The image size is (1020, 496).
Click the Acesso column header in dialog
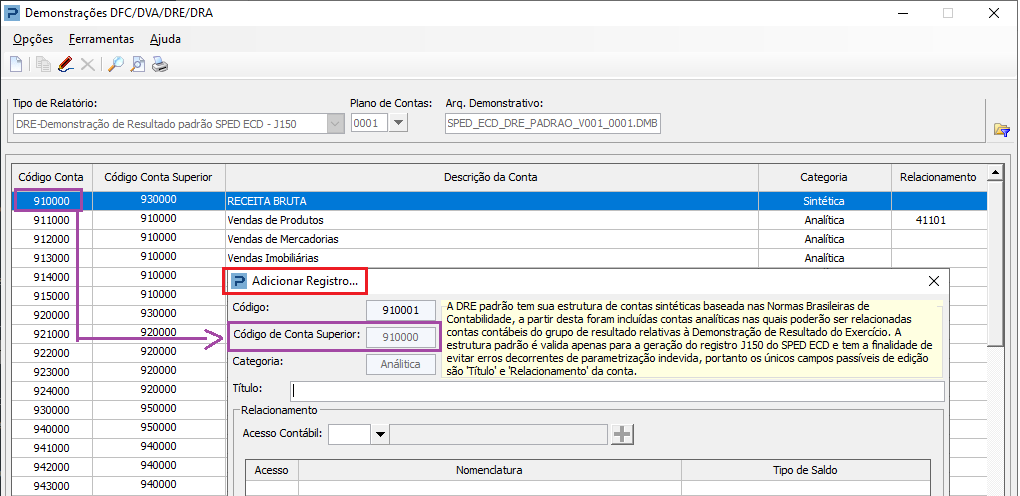[x=271, y=470]
